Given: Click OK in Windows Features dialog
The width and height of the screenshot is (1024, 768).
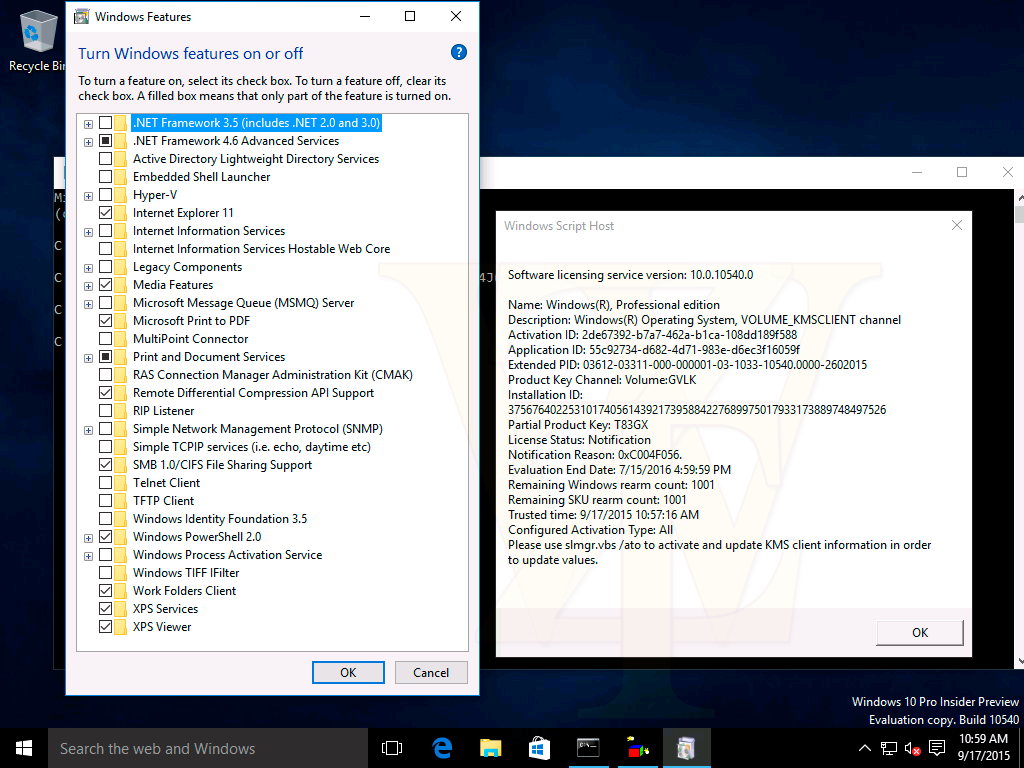Looking at the screenshot, I should (x=348, y=673).
